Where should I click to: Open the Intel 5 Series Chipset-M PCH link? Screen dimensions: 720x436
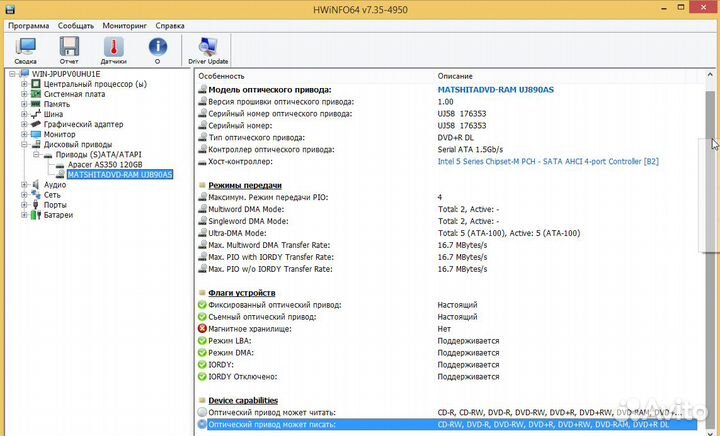click(548, 162)
